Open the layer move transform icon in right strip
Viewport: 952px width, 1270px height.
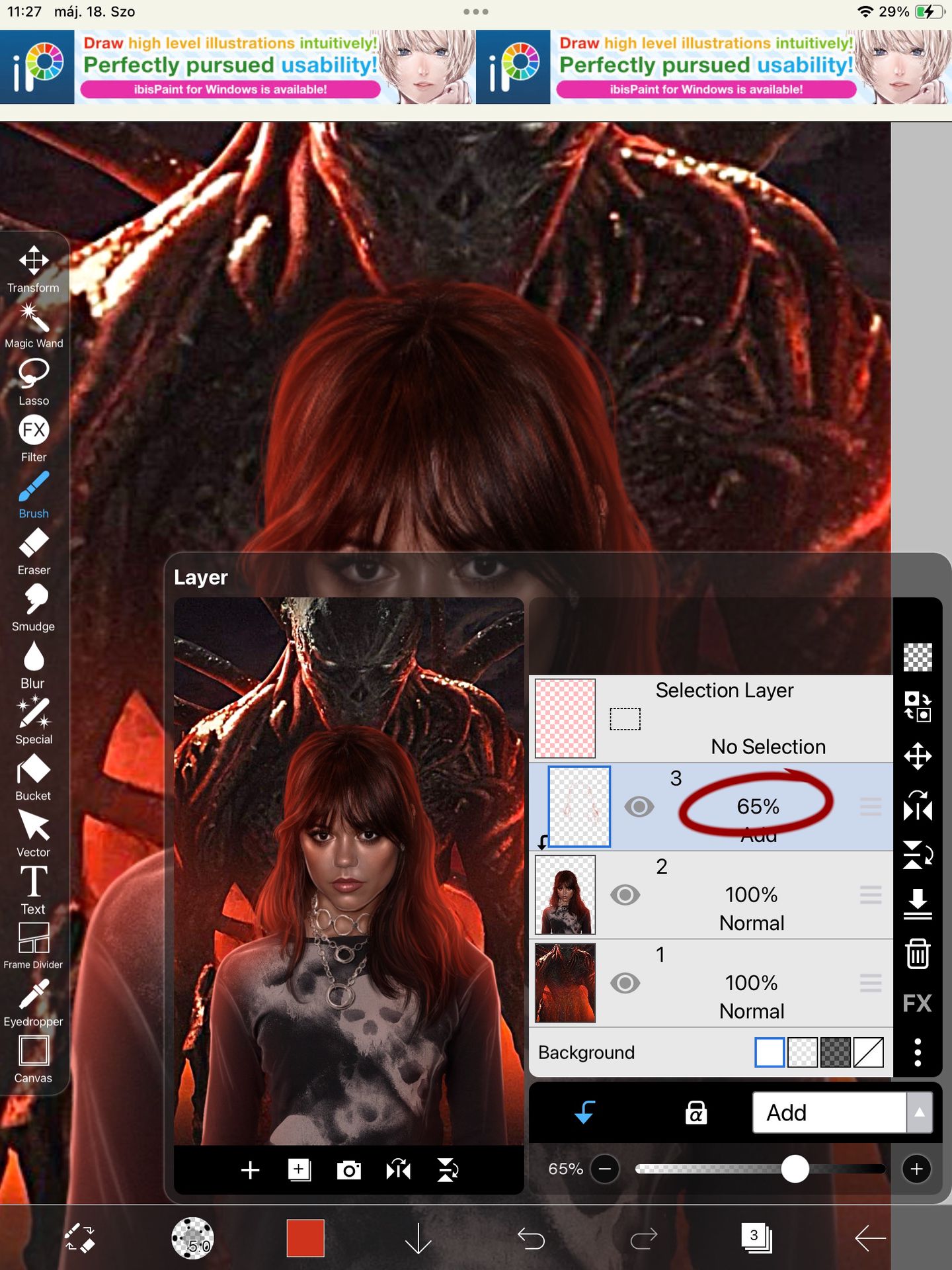tap(918, 756)
